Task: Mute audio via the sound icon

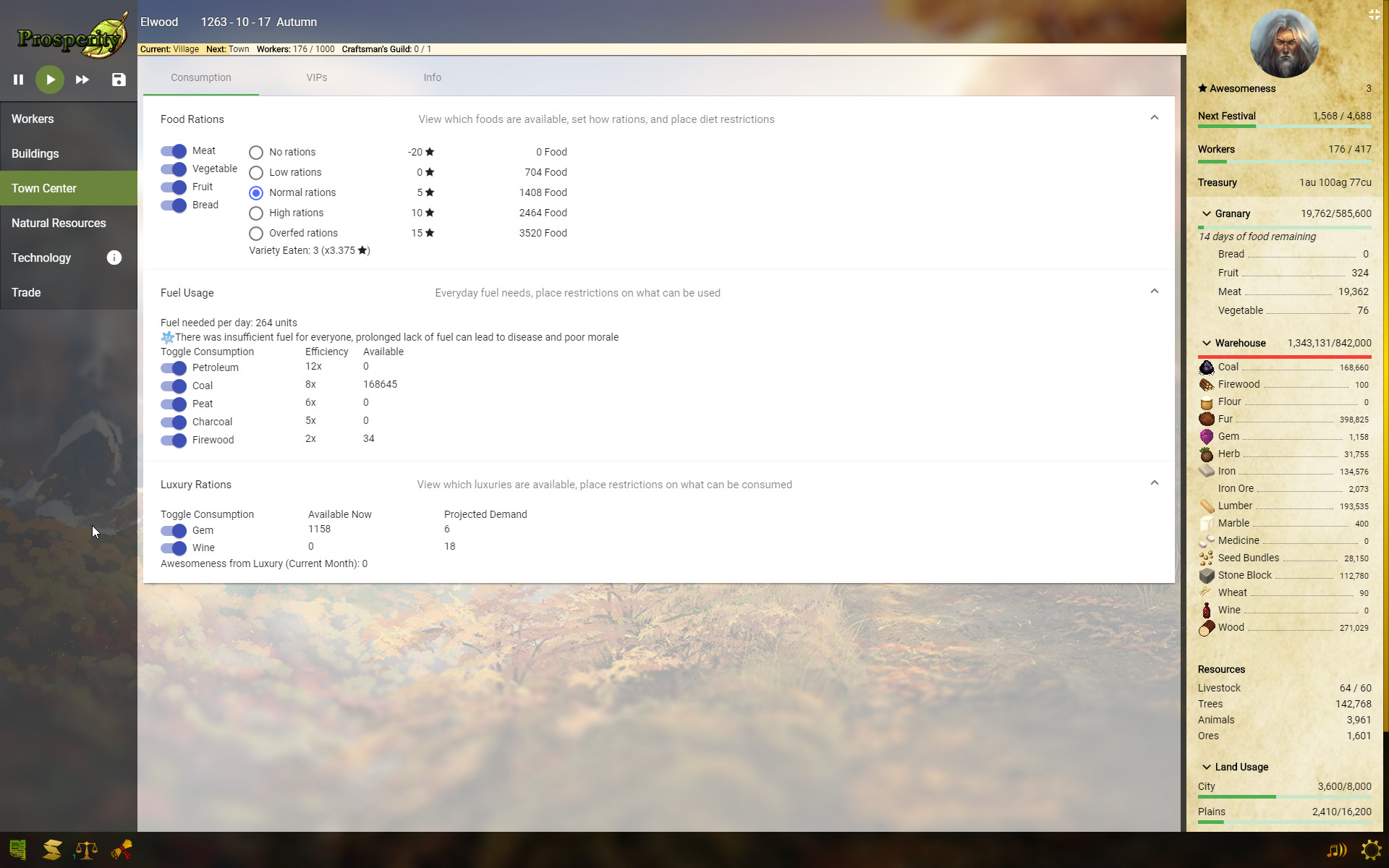Action: [x=1335, y=851]
